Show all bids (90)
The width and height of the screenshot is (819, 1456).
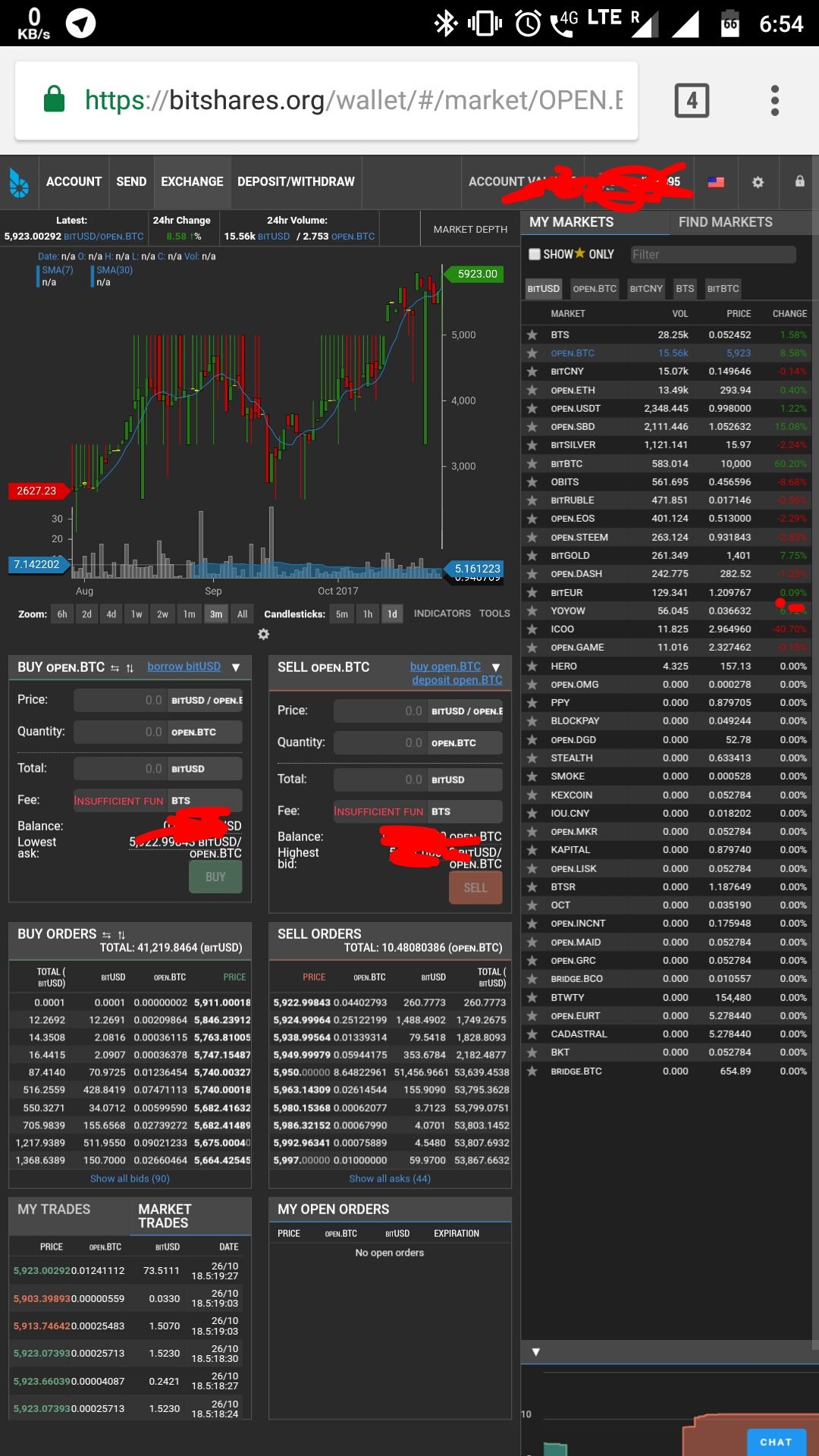[x=130, y=1178]
